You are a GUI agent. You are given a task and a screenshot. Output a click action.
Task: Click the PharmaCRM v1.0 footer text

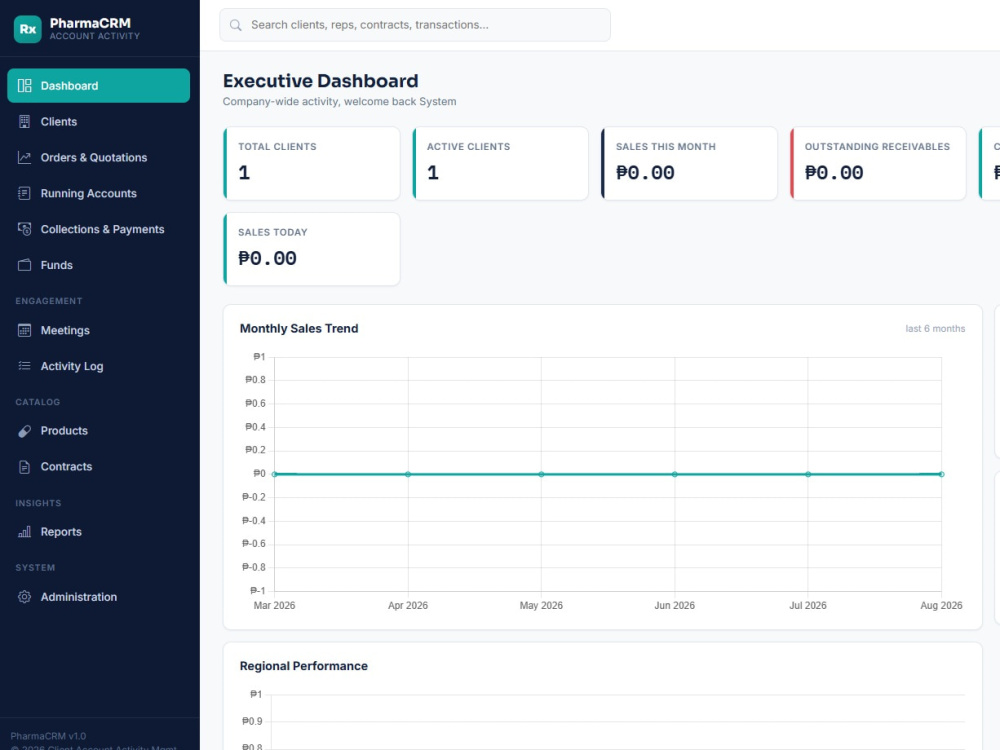(x=48, y=736)
